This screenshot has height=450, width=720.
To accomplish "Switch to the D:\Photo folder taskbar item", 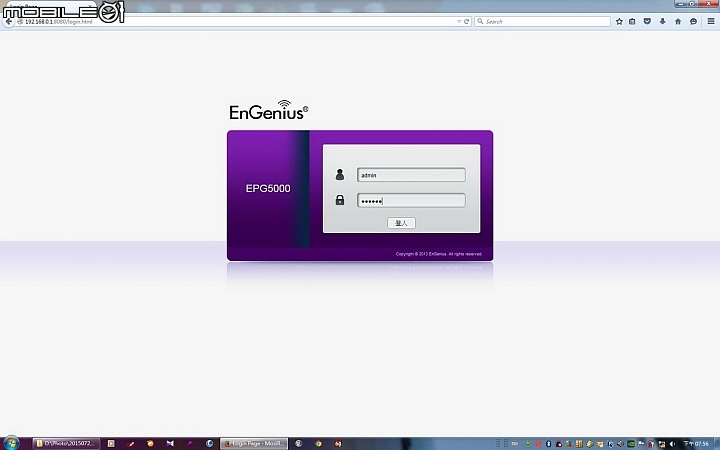I will pyautogui.click(x=67, y=444).
